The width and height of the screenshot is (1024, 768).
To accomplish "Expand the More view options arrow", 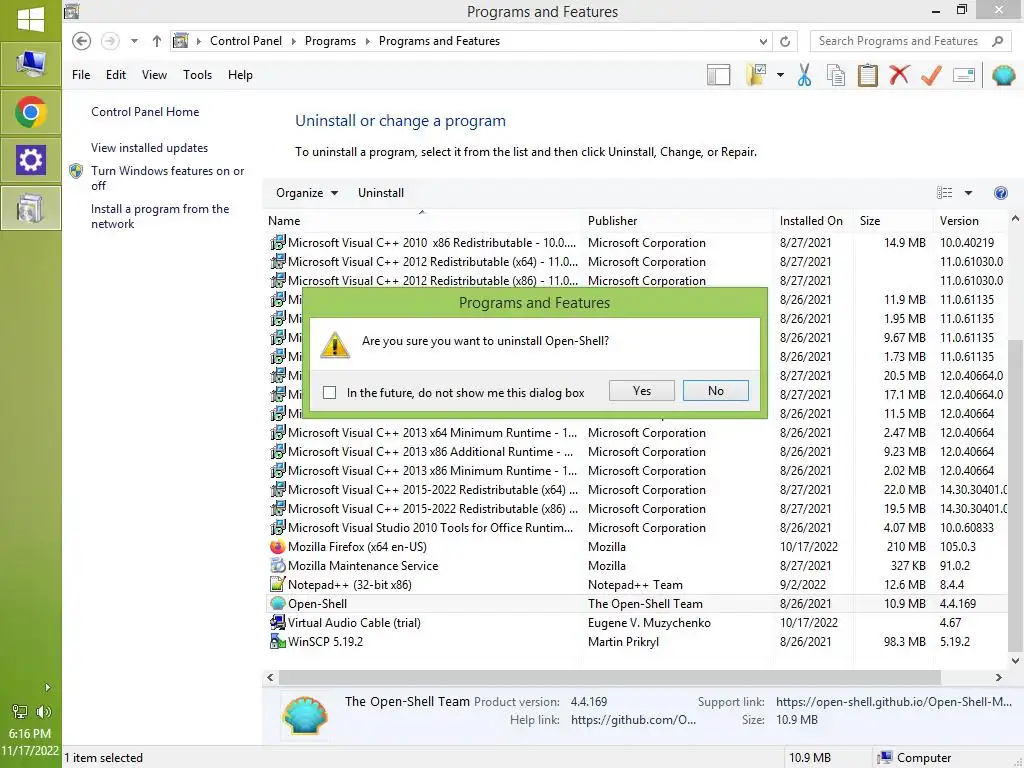I will click(x=968, y=193).
